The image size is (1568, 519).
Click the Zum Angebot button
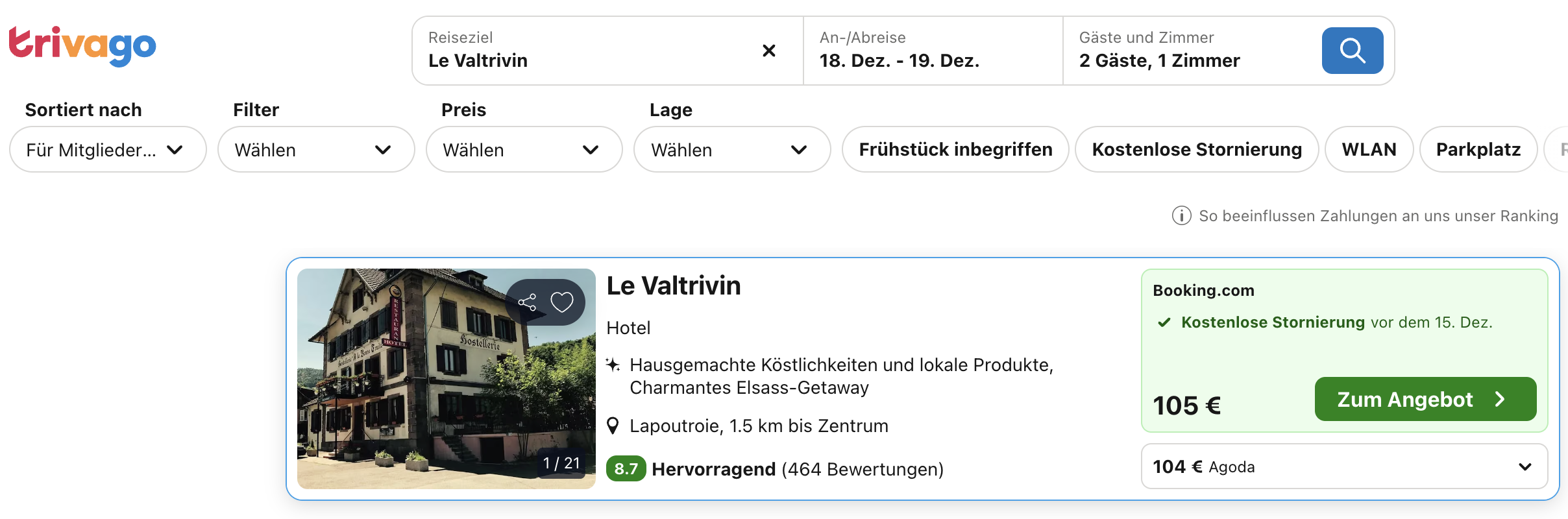click(x=1425, y=399)
